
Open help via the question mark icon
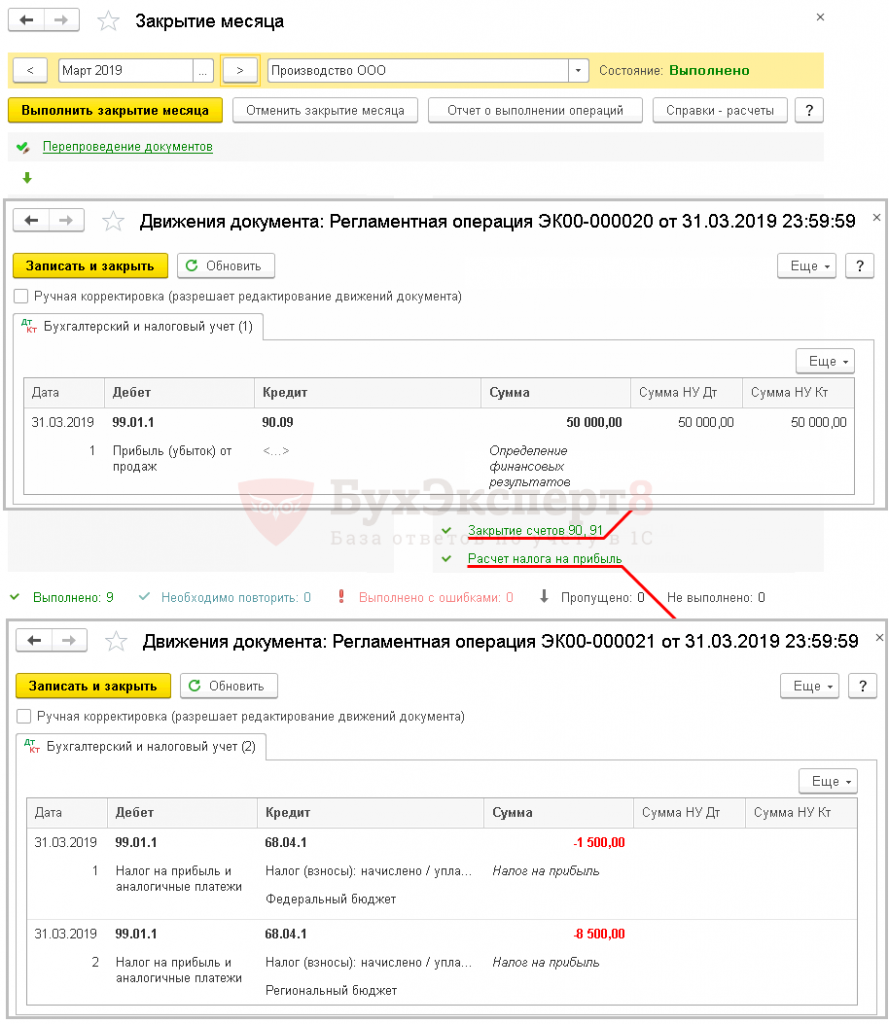pos(809,110)
